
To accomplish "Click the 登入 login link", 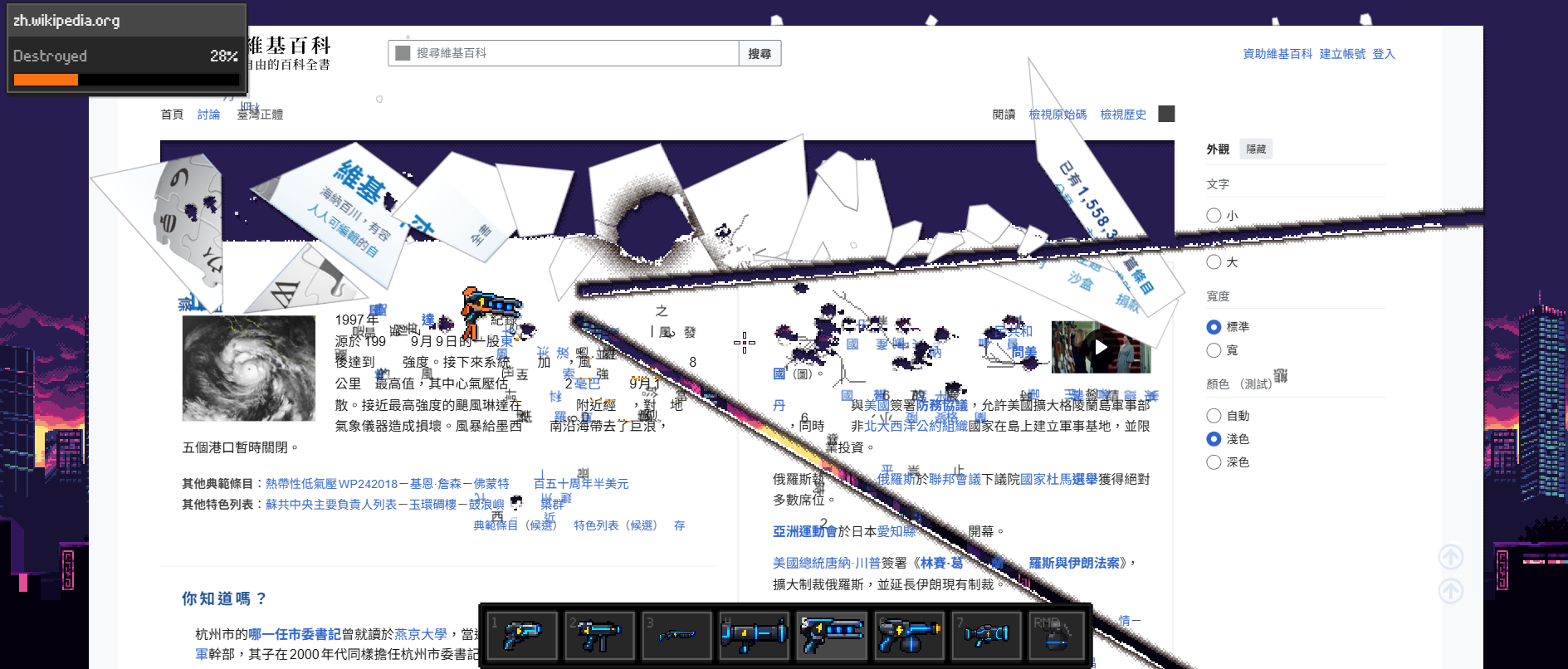I will click(1384, 54).
